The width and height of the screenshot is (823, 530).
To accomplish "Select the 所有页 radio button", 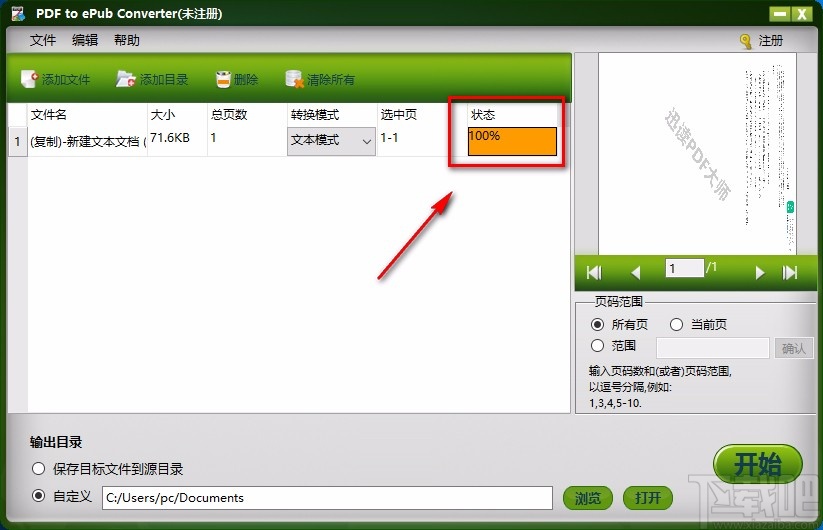I will tap(597, 324).
